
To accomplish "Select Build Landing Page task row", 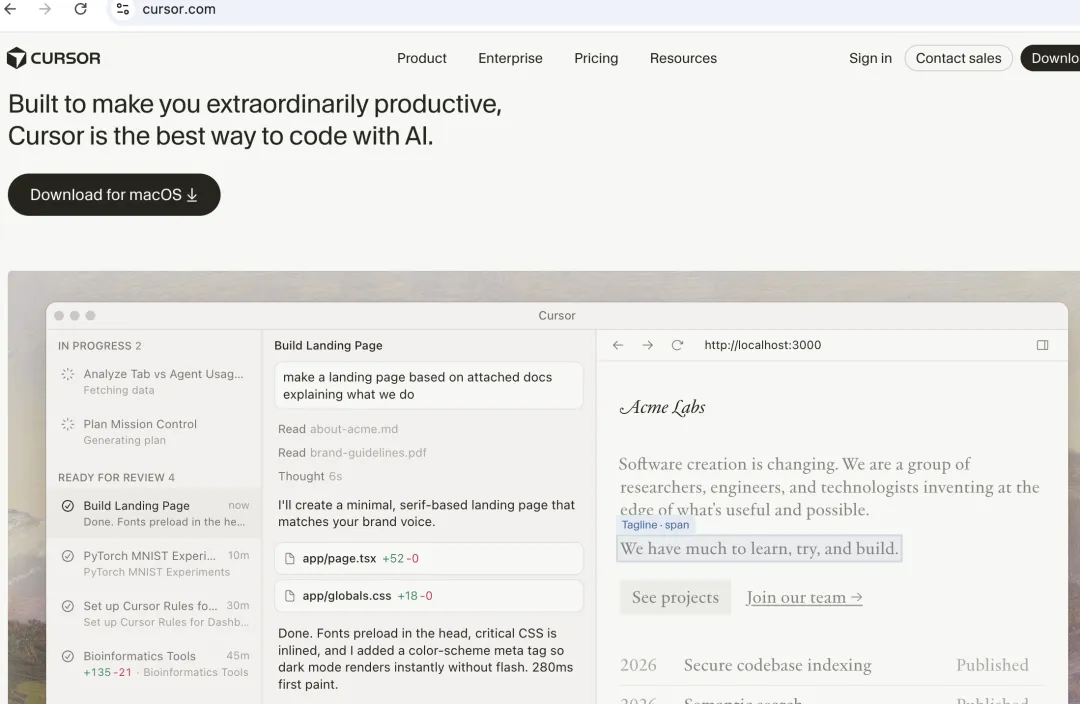I will (x=154, y=513).
